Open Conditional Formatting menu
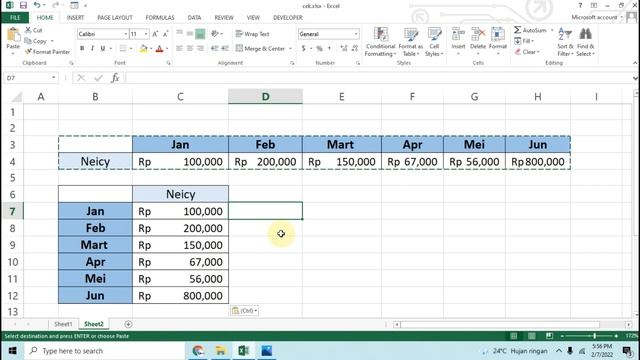 [380, 42]
